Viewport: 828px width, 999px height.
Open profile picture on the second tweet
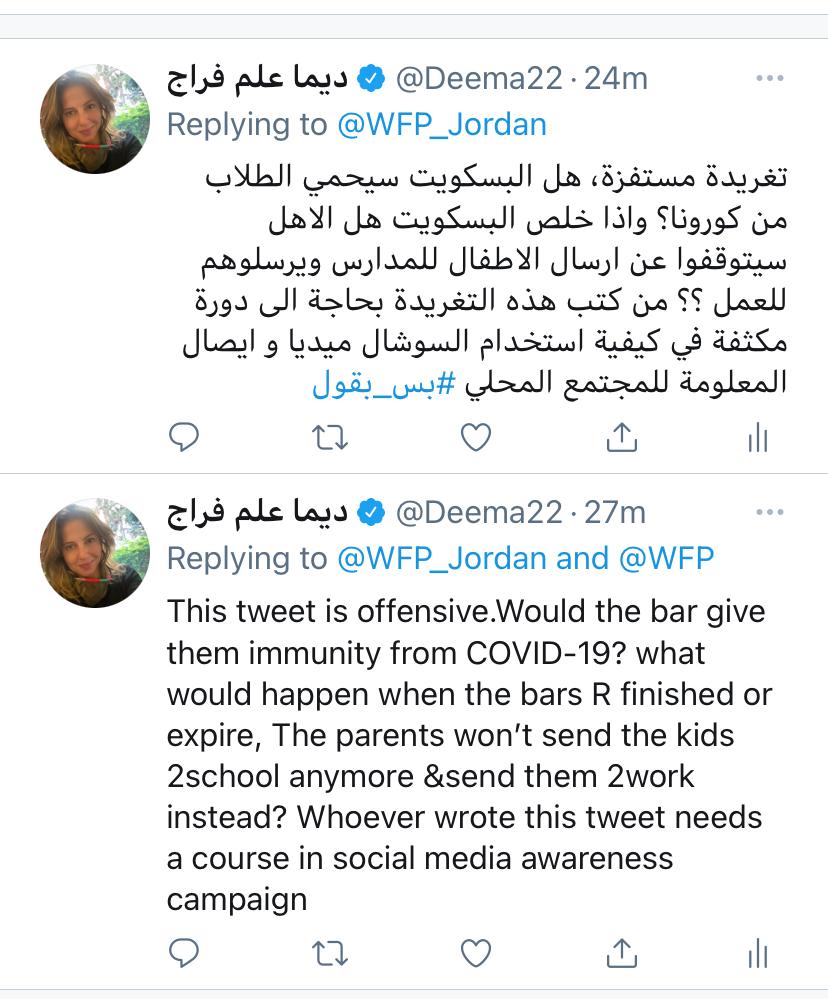(x=95, y=552)
